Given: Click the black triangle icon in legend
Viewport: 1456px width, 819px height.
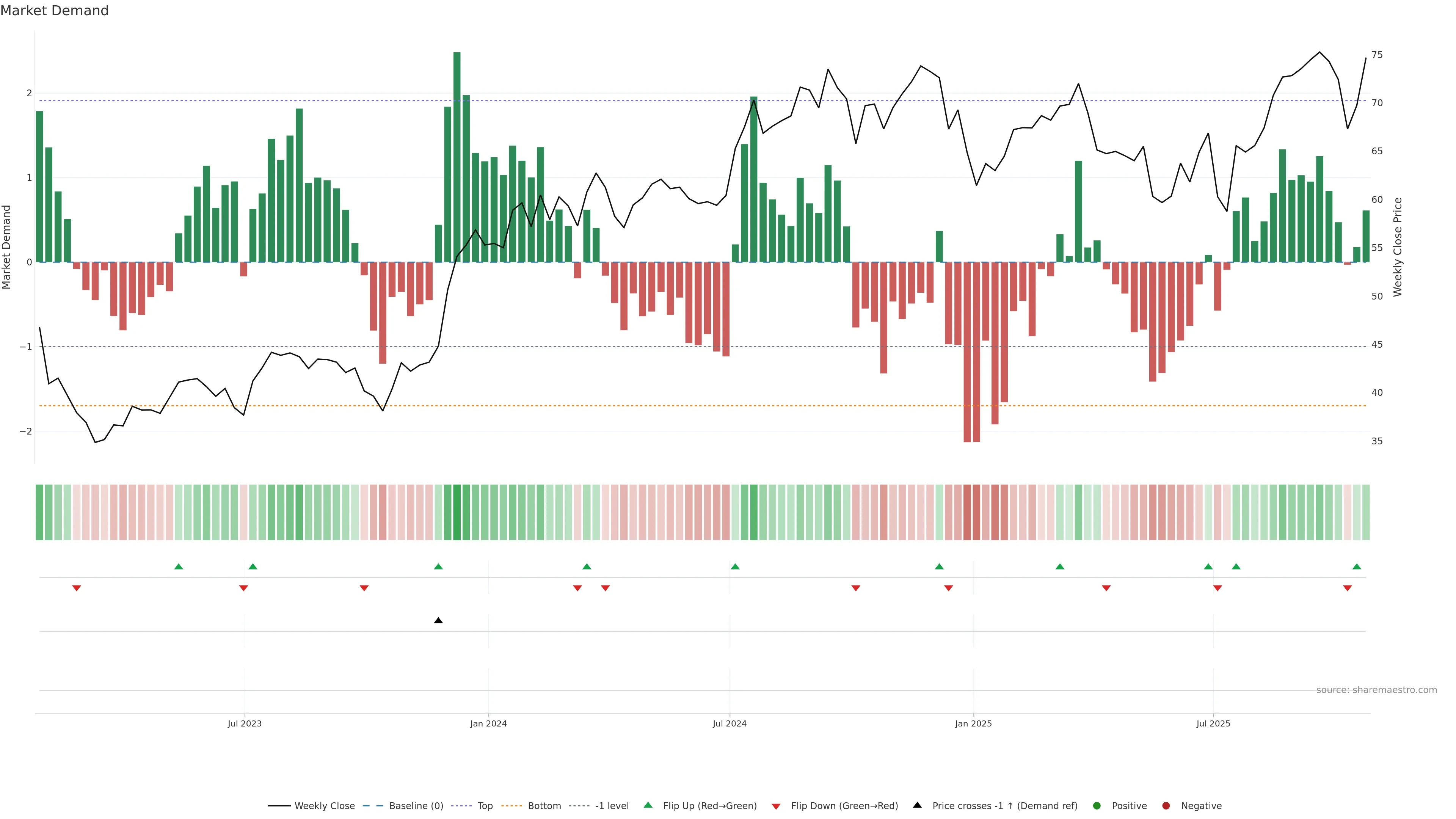Looking at the screenshot, I should [917, 805].
